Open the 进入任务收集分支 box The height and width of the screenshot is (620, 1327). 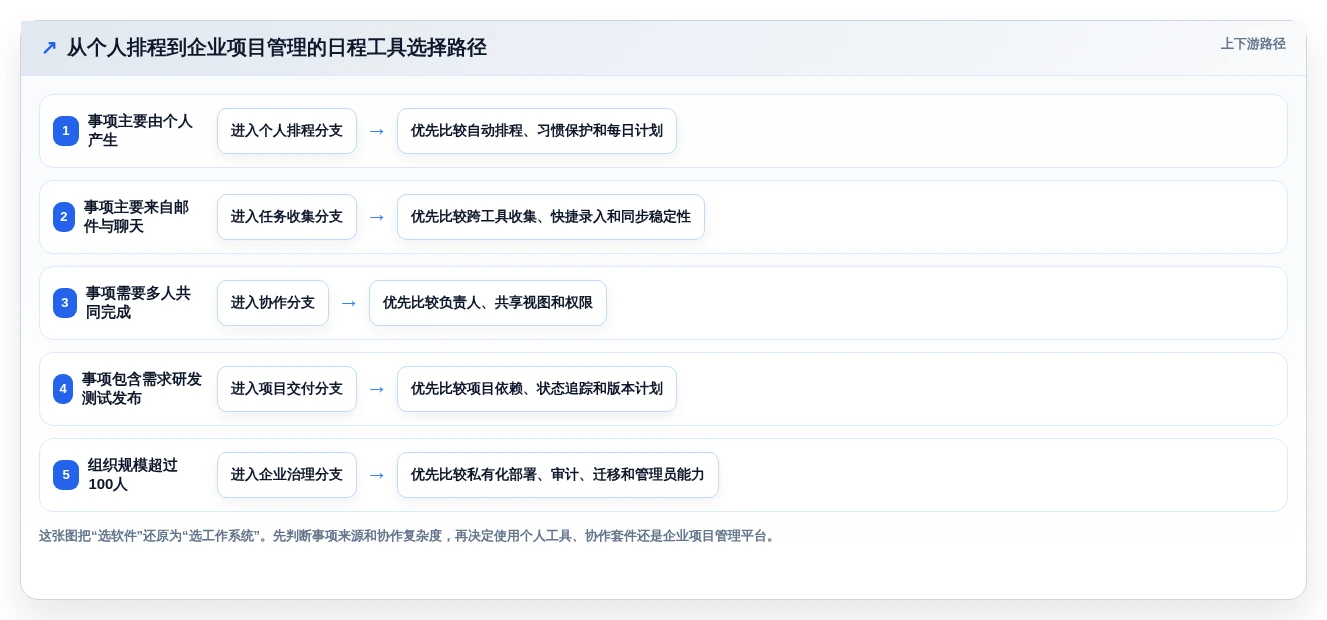click(x=287, y=217)
